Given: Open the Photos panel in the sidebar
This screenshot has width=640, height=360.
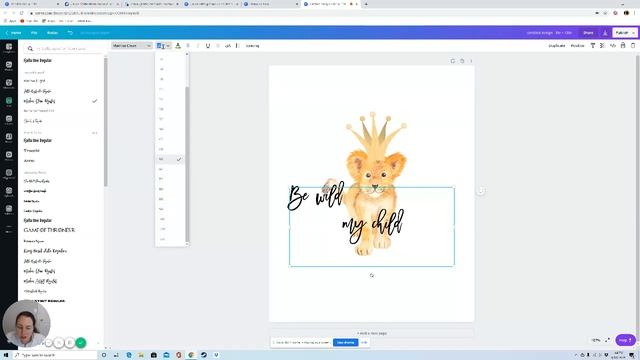Looking at the screenshot, I should (9, 66).
